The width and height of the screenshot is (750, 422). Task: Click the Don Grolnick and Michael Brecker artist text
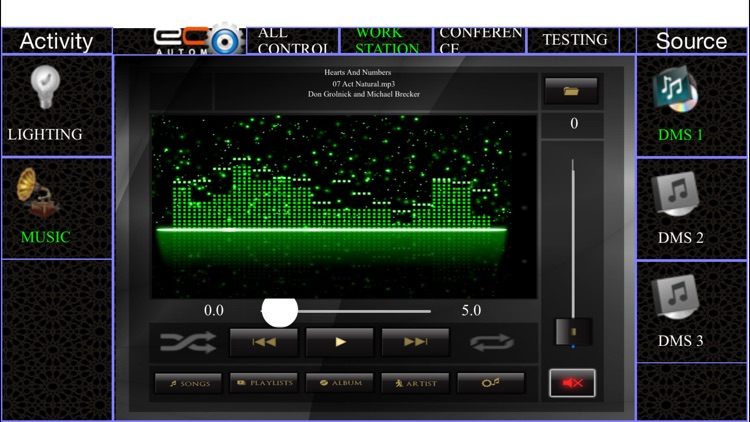point(364,94)
